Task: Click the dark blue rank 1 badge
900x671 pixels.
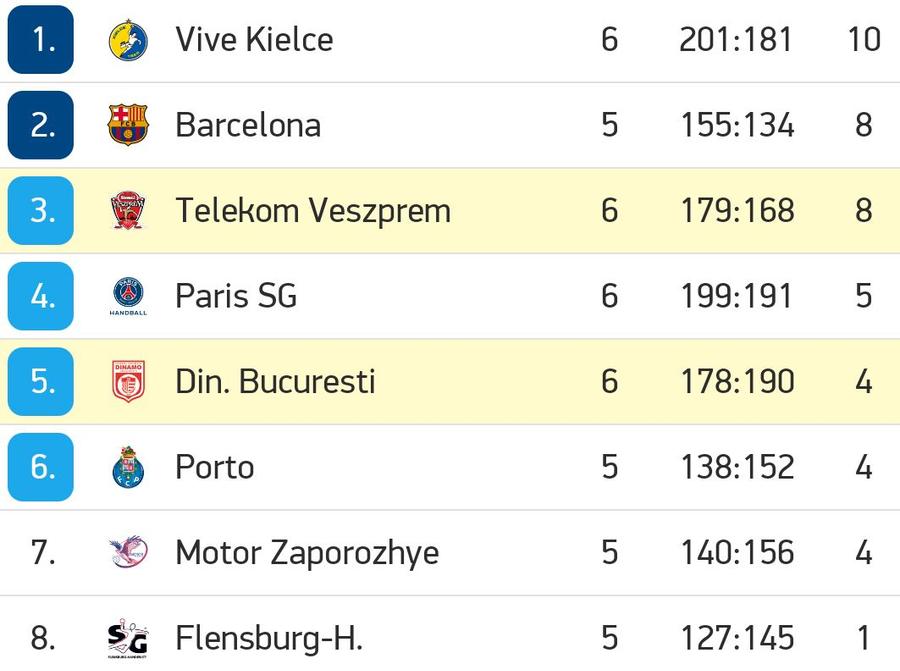Action: [41, 40]
